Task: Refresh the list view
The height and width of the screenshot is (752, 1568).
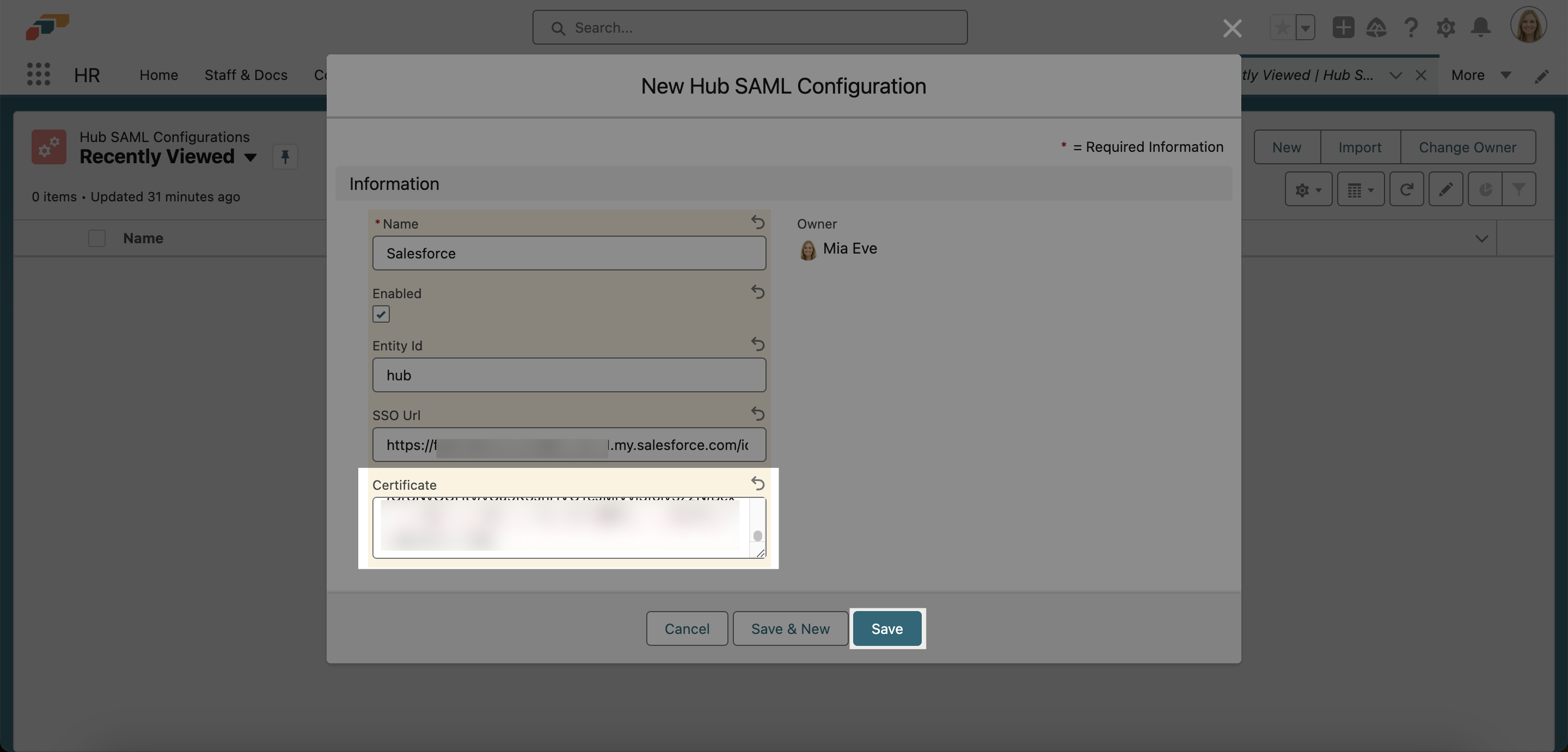Action: (x=1406, y=190)
